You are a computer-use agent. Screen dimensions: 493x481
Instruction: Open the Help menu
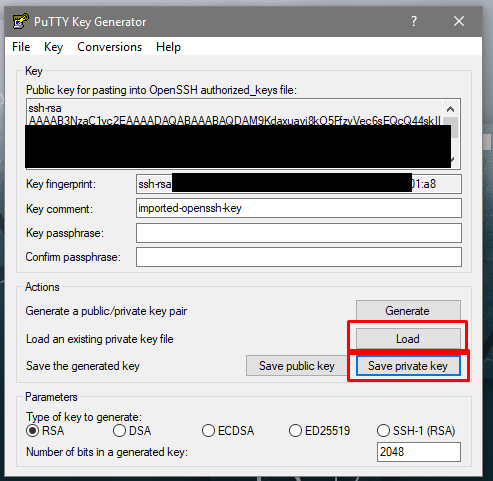pos(168,47)
